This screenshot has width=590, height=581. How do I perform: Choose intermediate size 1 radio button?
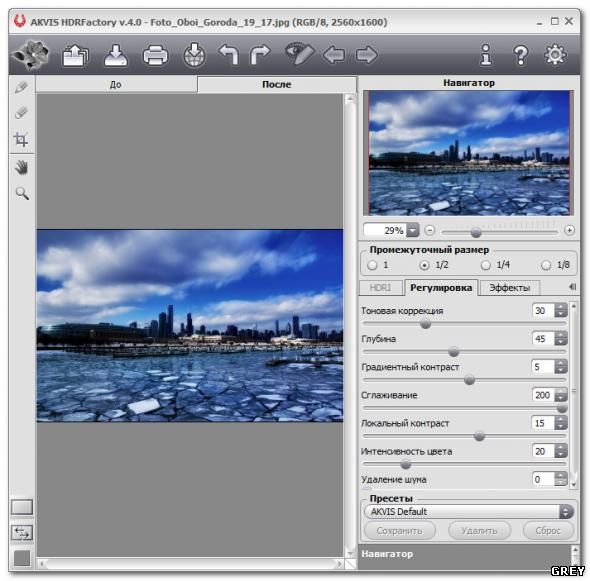click(x=372, y=265)
